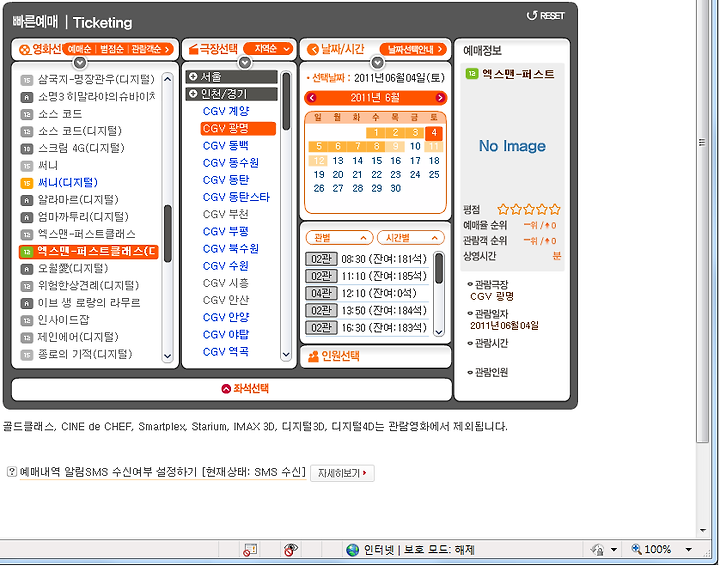Select movie 인사이드잡
This screenshot has height=566, width=720.
(63, 320)
